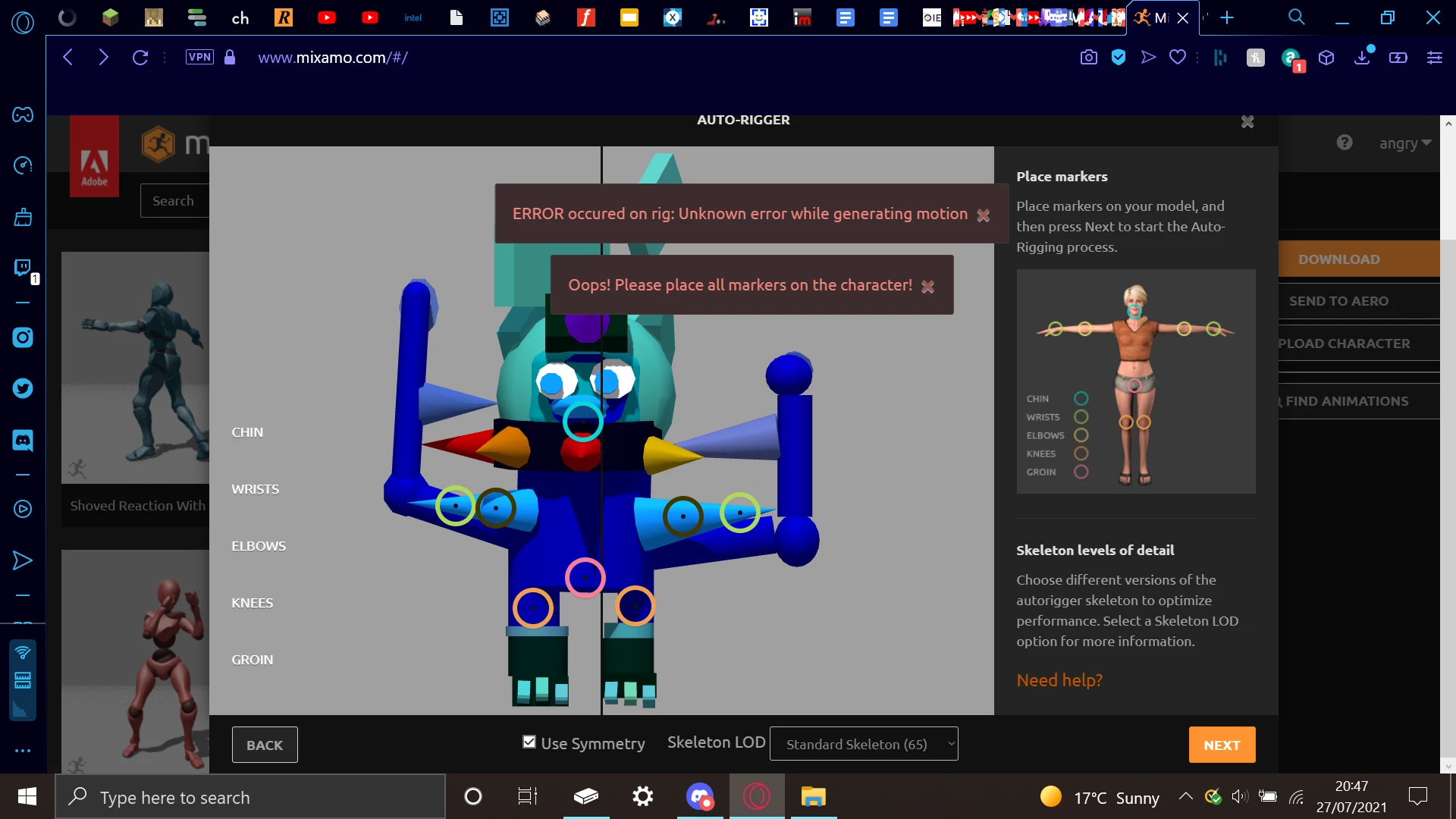
Task: Open Twitch in Opera sidebar
Action: [23, 268]
